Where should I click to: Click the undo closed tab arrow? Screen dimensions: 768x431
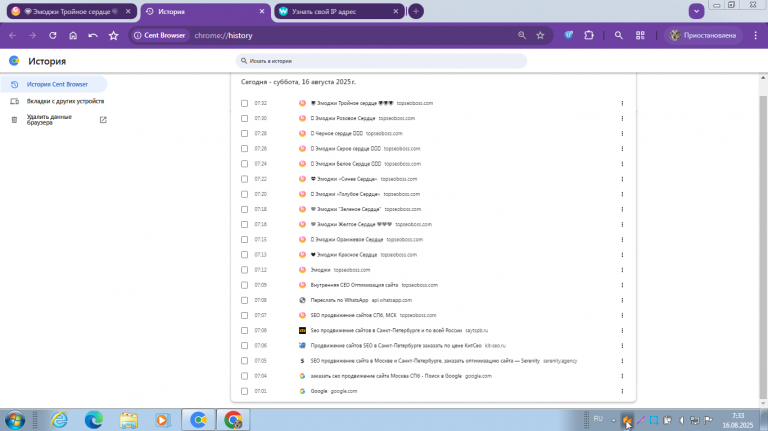93,35
